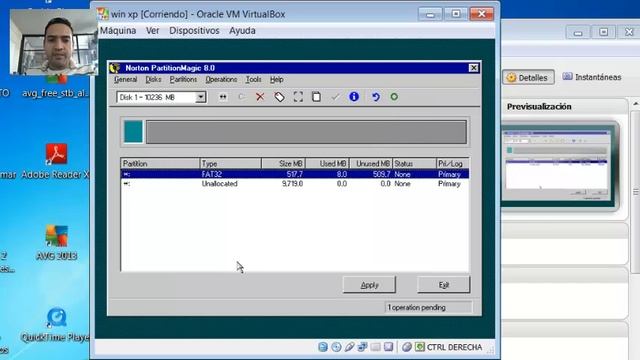
Task: Click the Exit button
Action: [x=444, y=285]
